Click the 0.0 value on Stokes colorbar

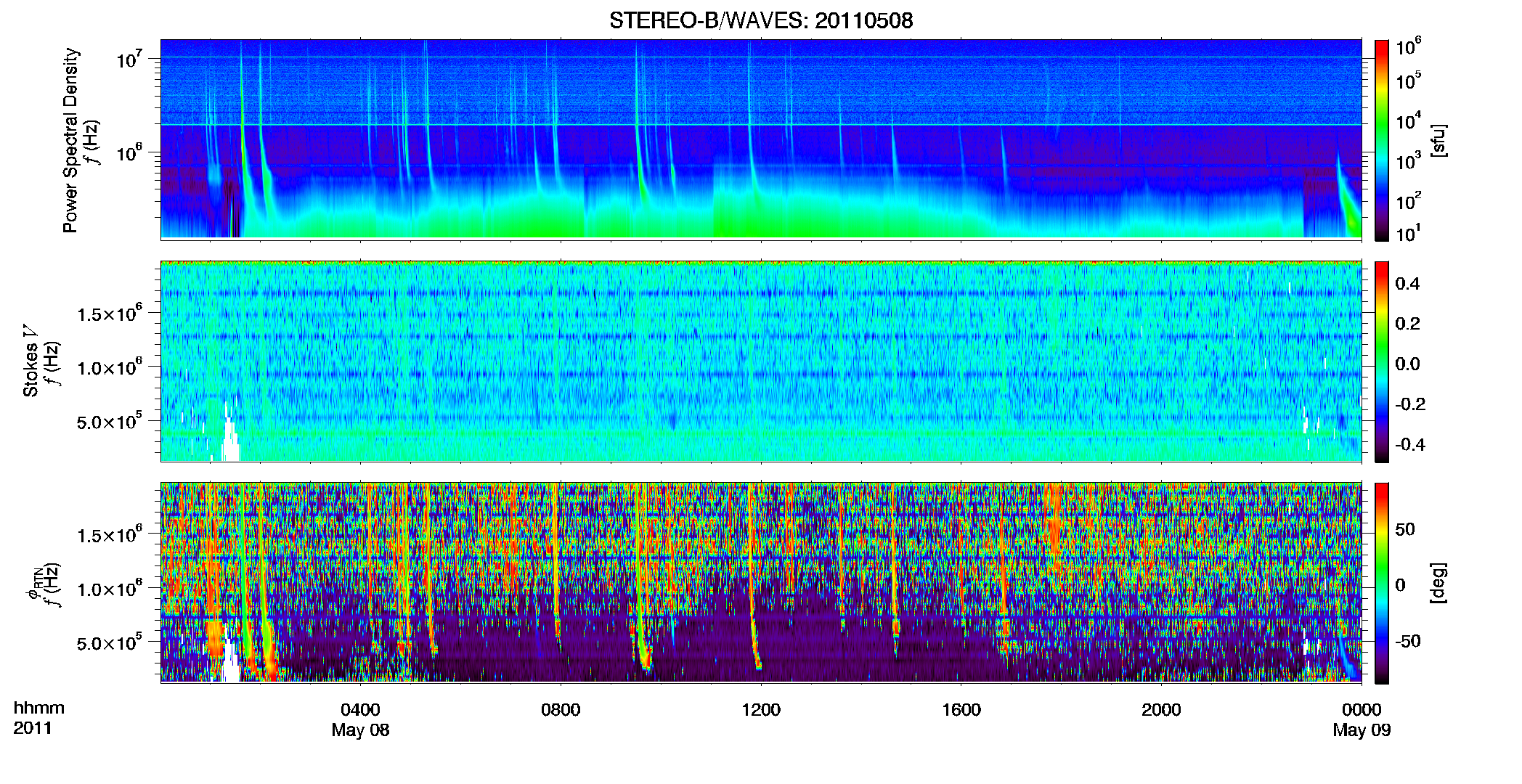click(1407, 364)
